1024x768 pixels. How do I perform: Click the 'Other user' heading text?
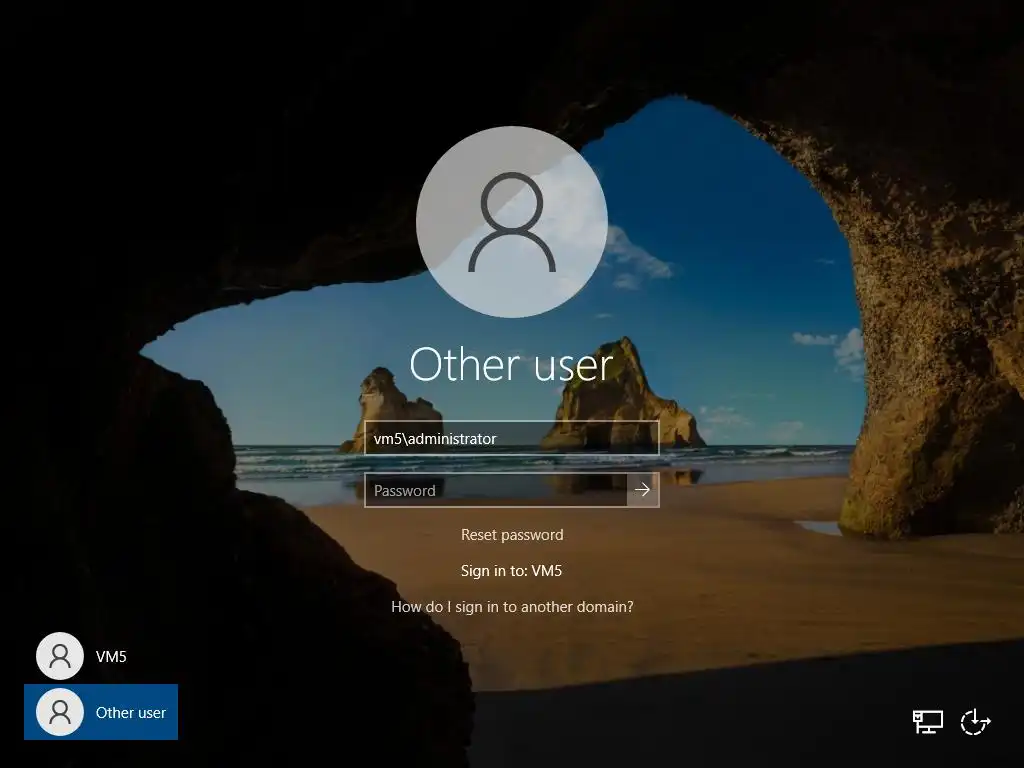pos(511,364)
